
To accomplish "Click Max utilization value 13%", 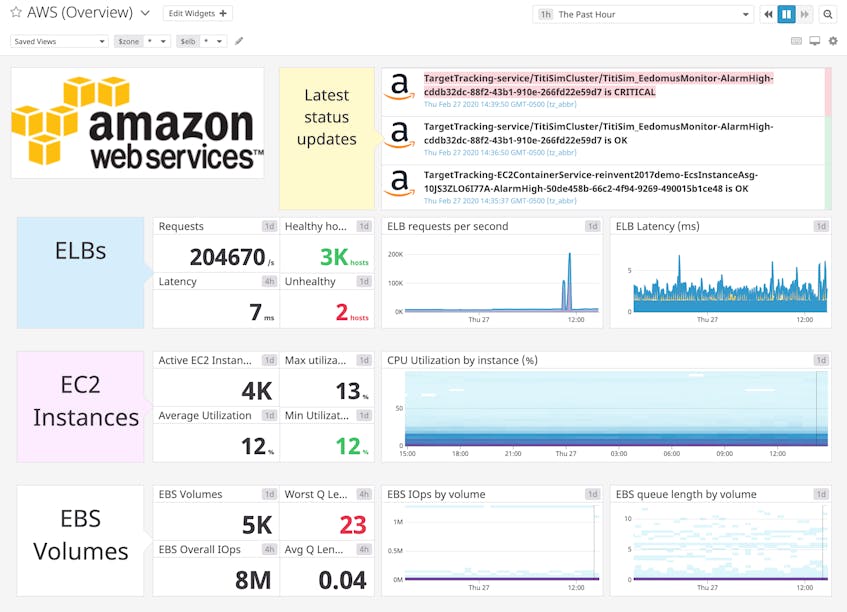I will point(352,391).
